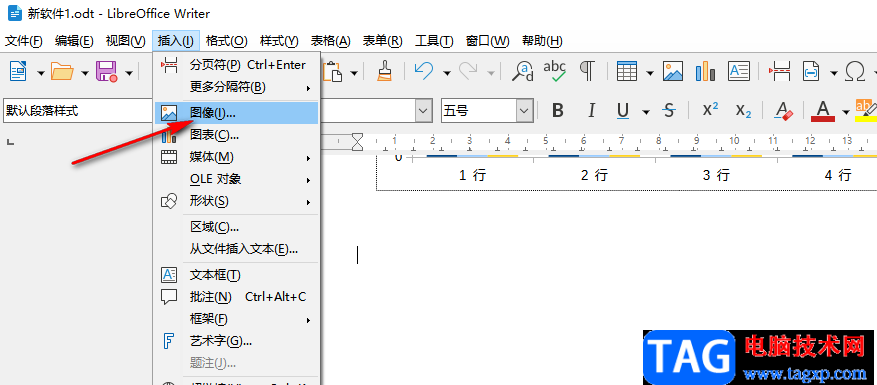877x385 pixels.
Task: Toggle Subscript X₂ button
Action: tap(743, 111)
